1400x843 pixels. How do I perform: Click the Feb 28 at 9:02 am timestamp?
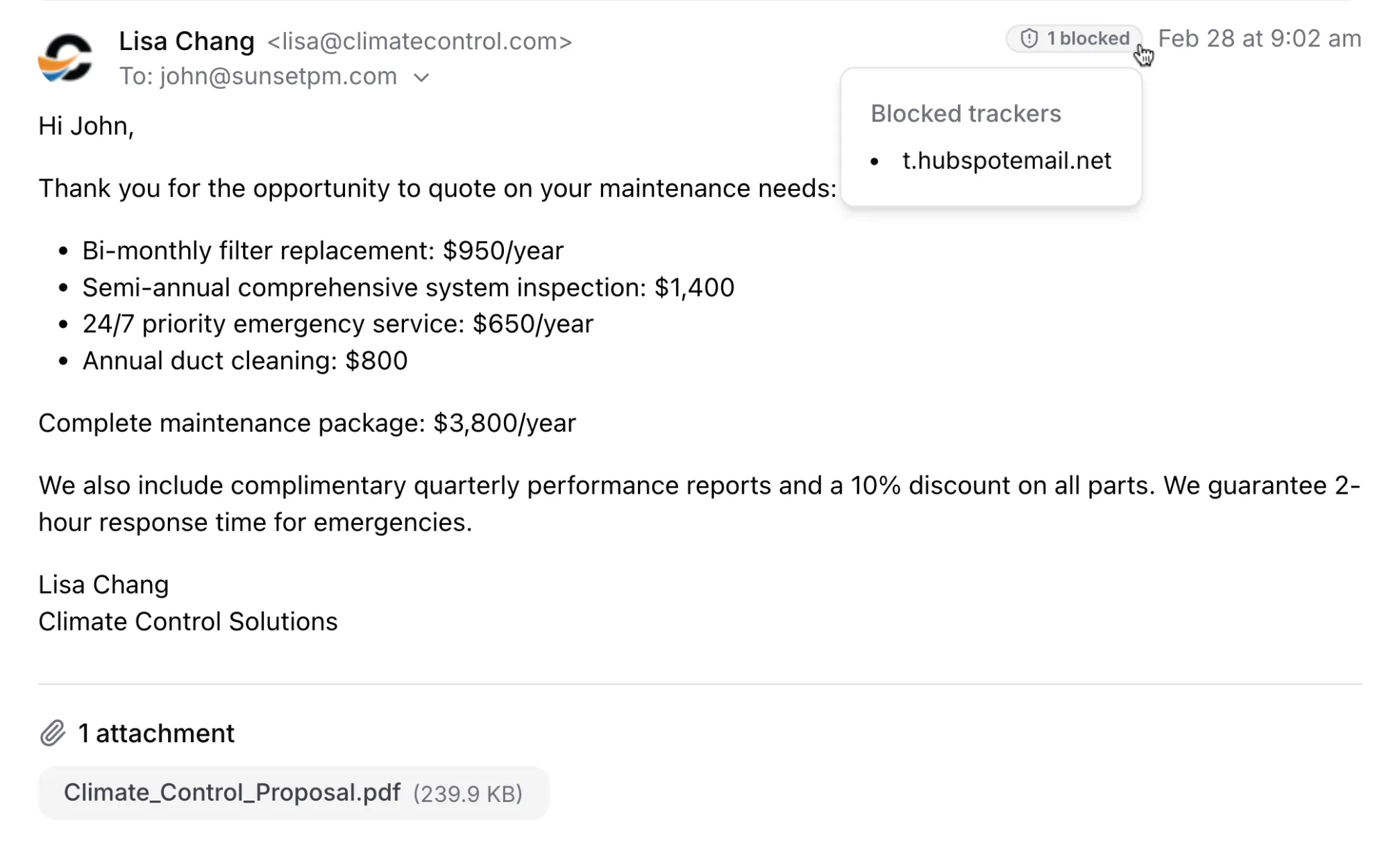tap(1259, 39)
